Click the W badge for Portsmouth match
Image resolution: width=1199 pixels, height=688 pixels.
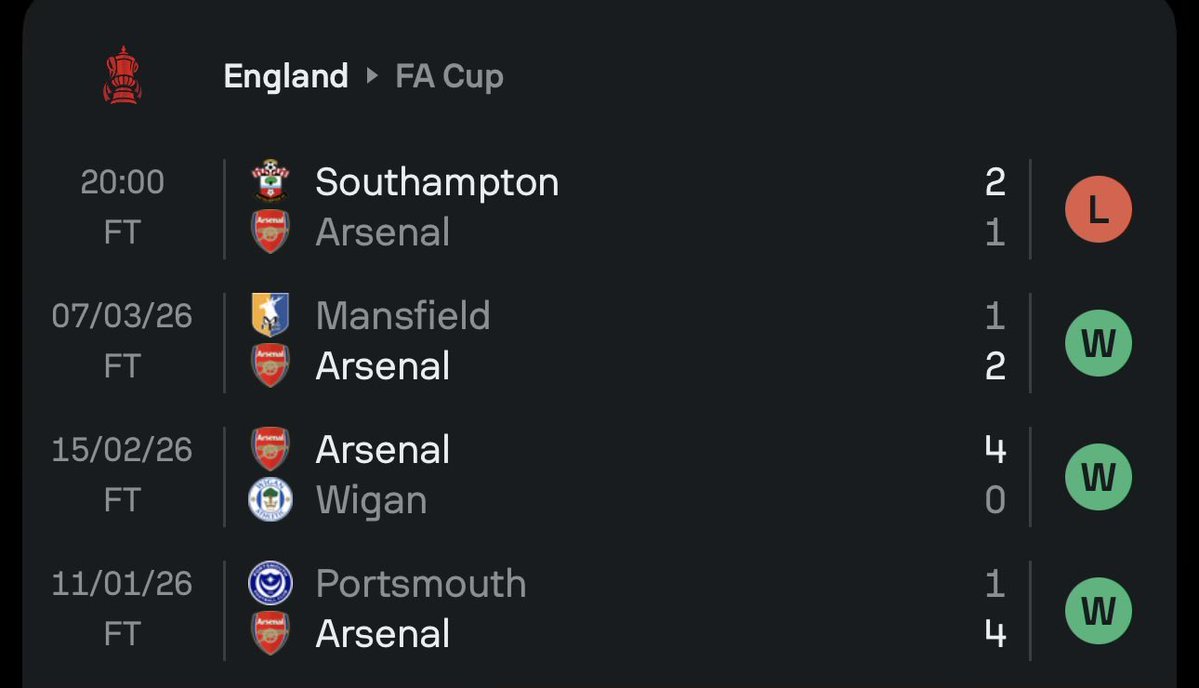(1098, 611)
